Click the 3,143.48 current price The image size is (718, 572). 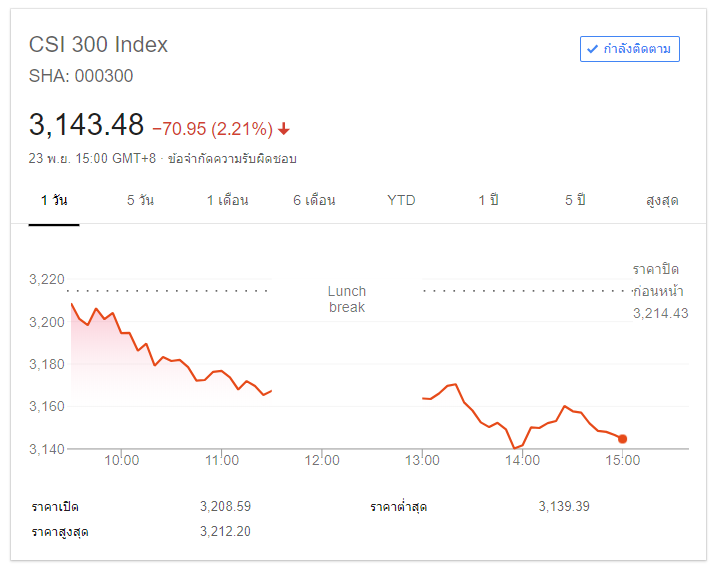(x=87, y=125)
